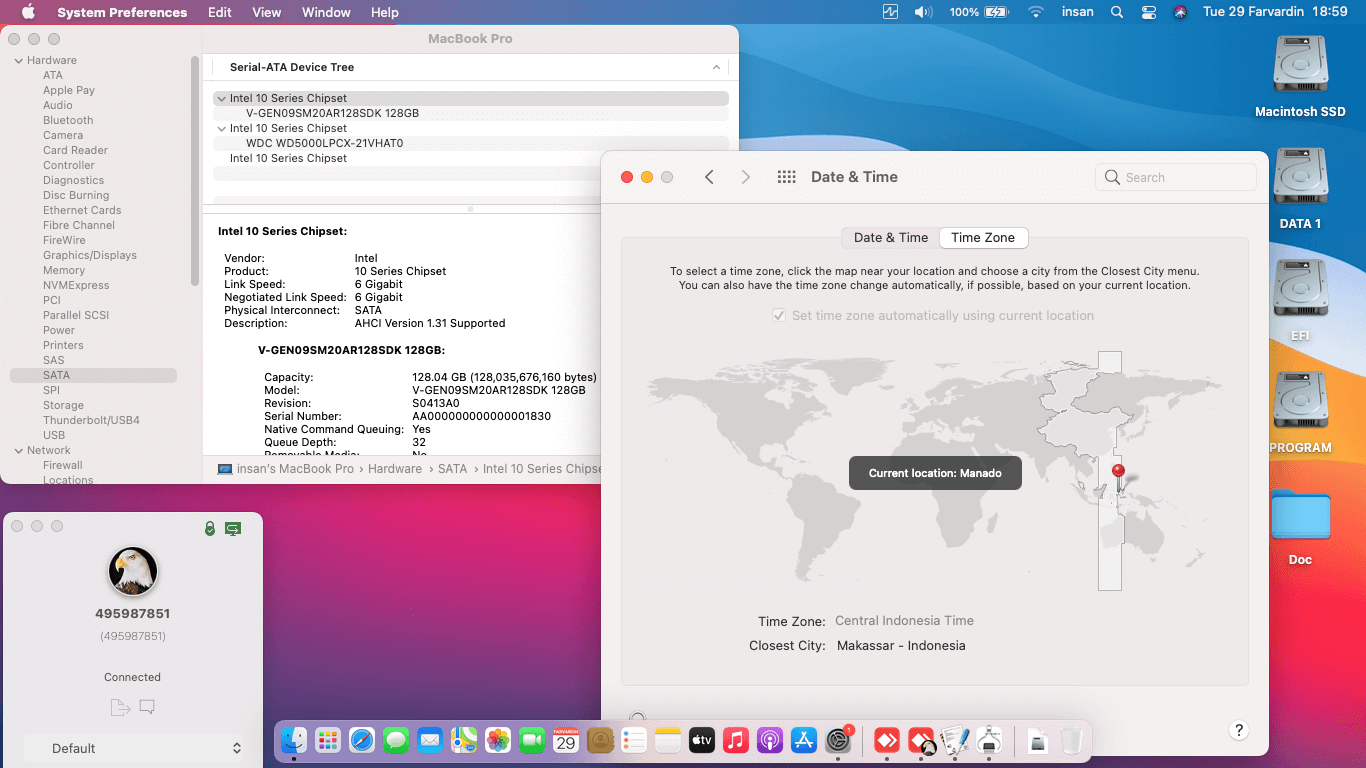Open Safari from the Dock

tap(363, 741)
